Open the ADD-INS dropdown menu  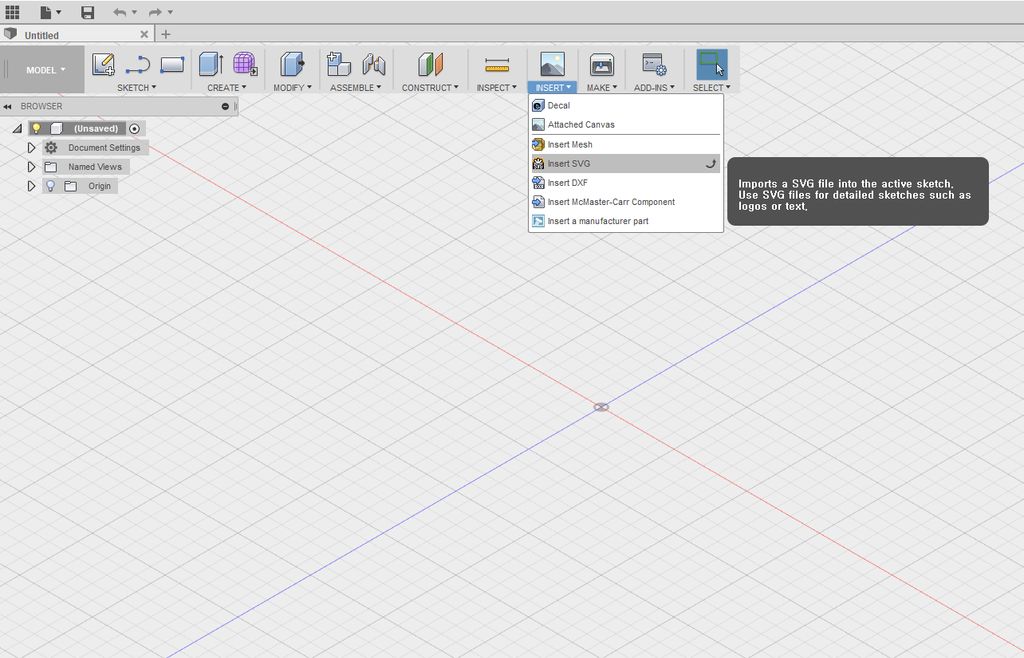(x=654, y=87)
